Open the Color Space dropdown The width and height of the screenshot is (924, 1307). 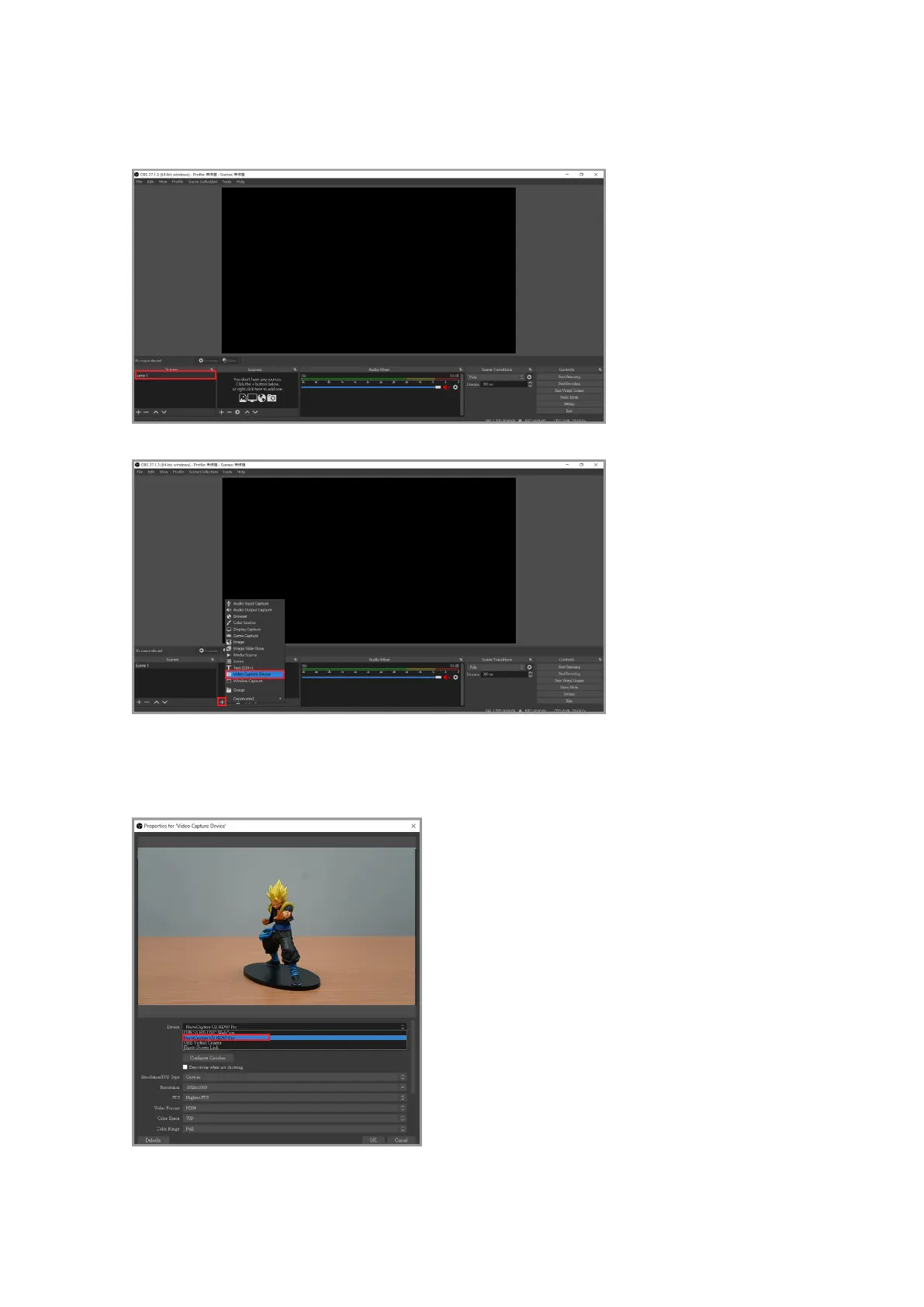pos(294,1118)
